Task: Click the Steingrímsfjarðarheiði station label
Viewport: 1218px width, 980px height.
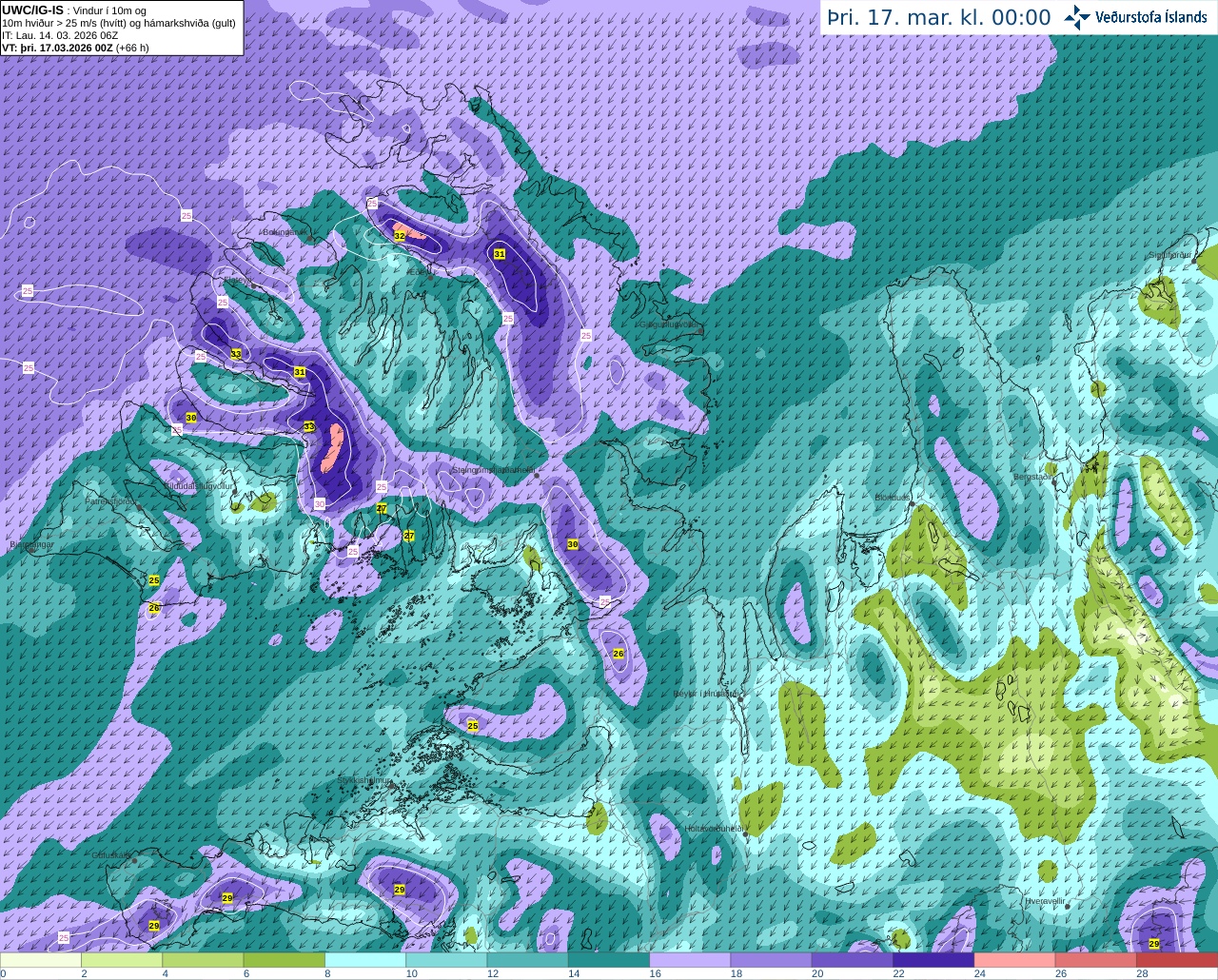Action: (x=492, y=470)
